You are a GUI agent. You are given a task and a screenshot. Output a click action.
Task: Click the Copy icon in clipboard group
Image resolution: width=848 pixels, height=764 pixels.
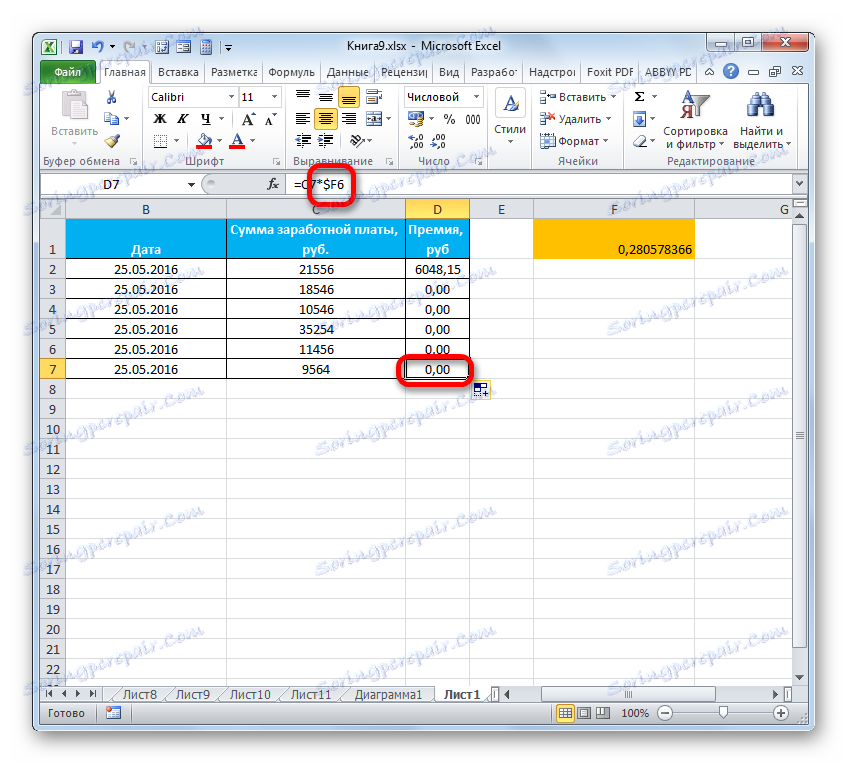(x=111, y=118)
